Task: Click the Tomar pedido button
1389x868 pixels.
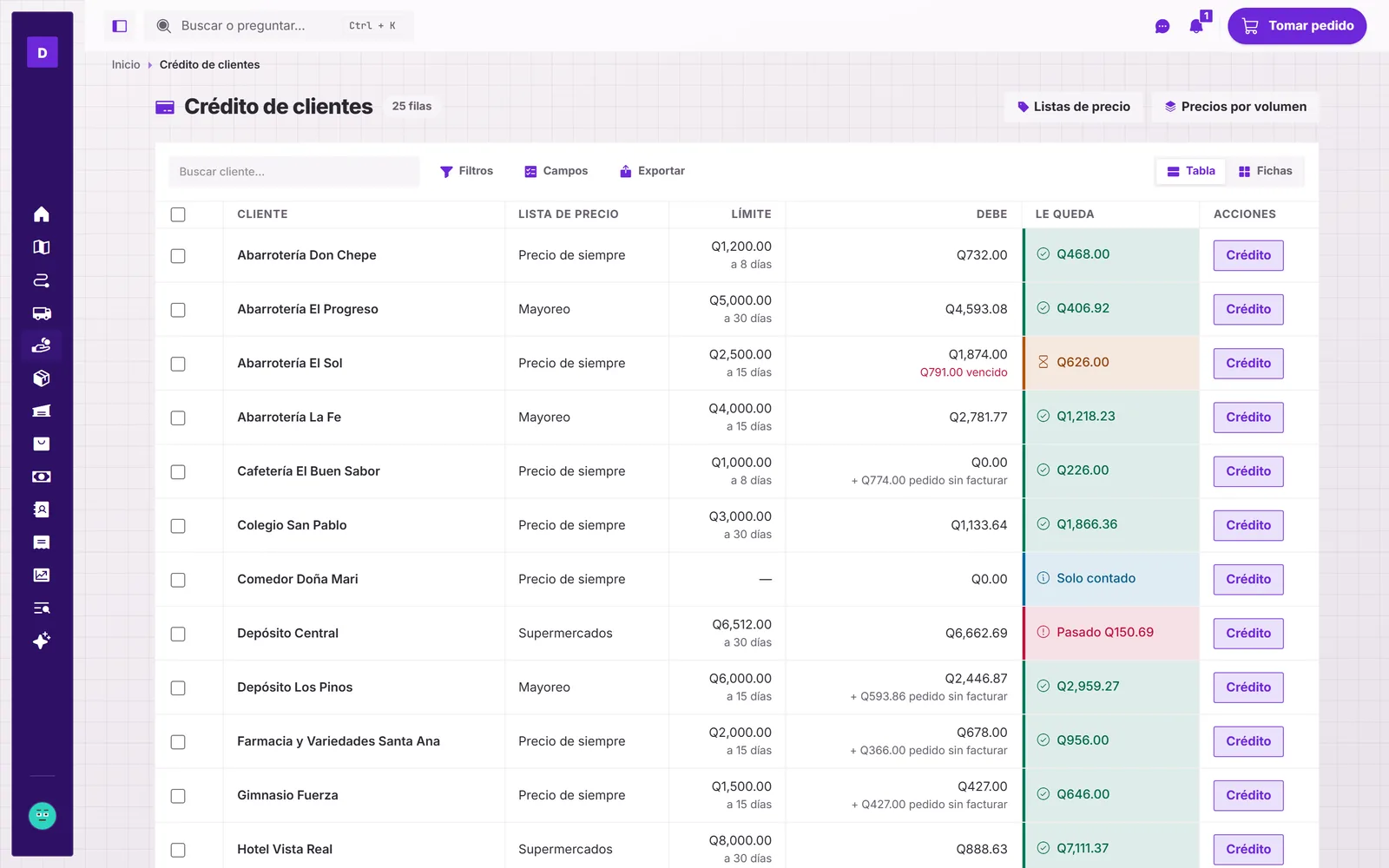Action: coord(1297,26)
